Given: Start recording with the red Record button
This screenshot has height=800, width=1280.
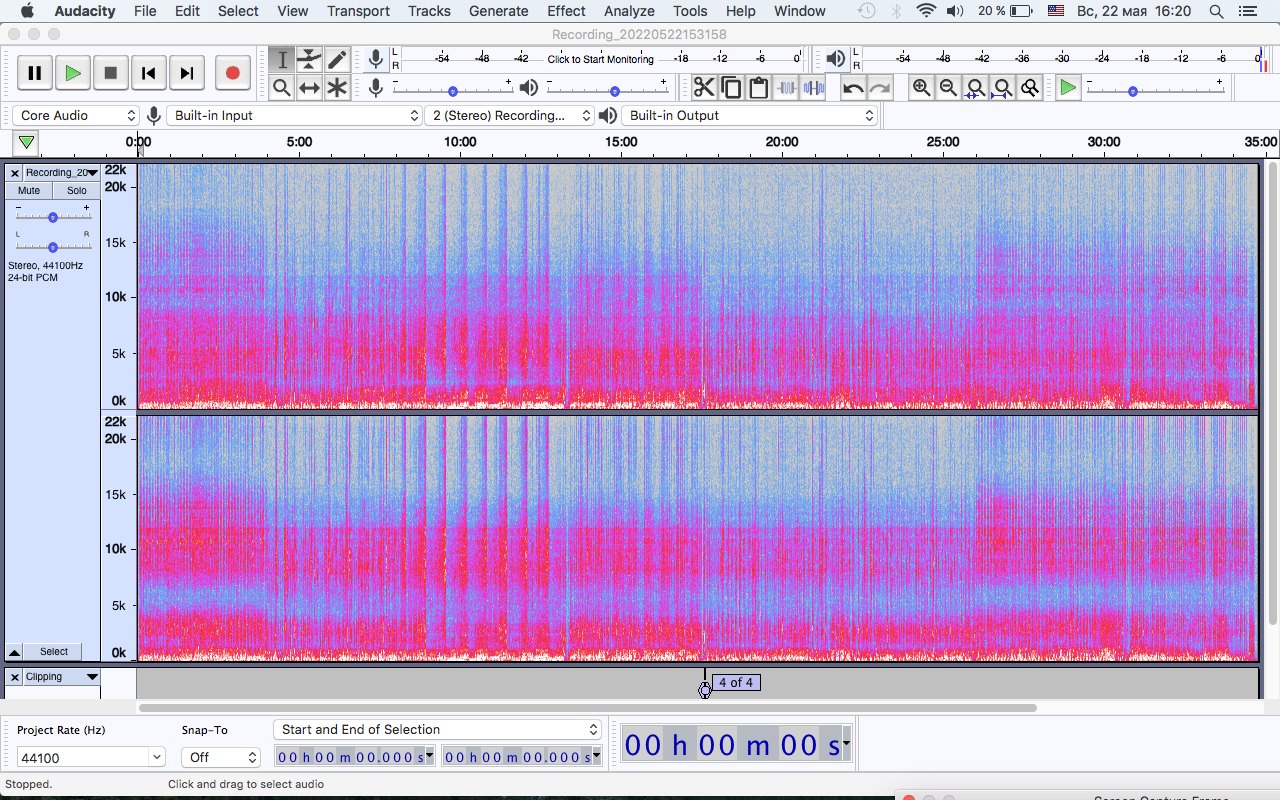Looking at the screenshot, I should (233, 73).
